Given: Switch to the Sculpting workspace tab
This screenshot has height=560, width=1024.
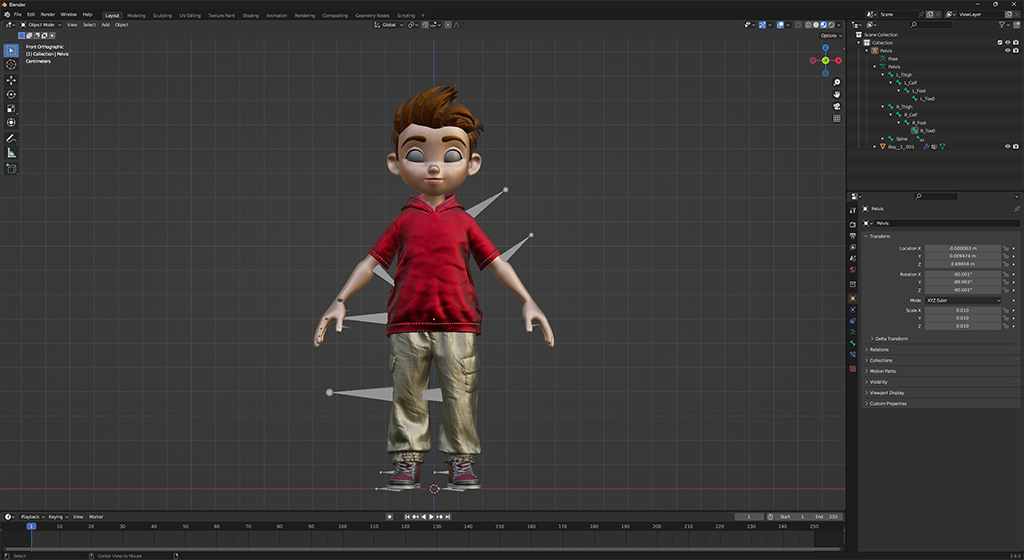Looking at the screenshot, I should [162, 15].
